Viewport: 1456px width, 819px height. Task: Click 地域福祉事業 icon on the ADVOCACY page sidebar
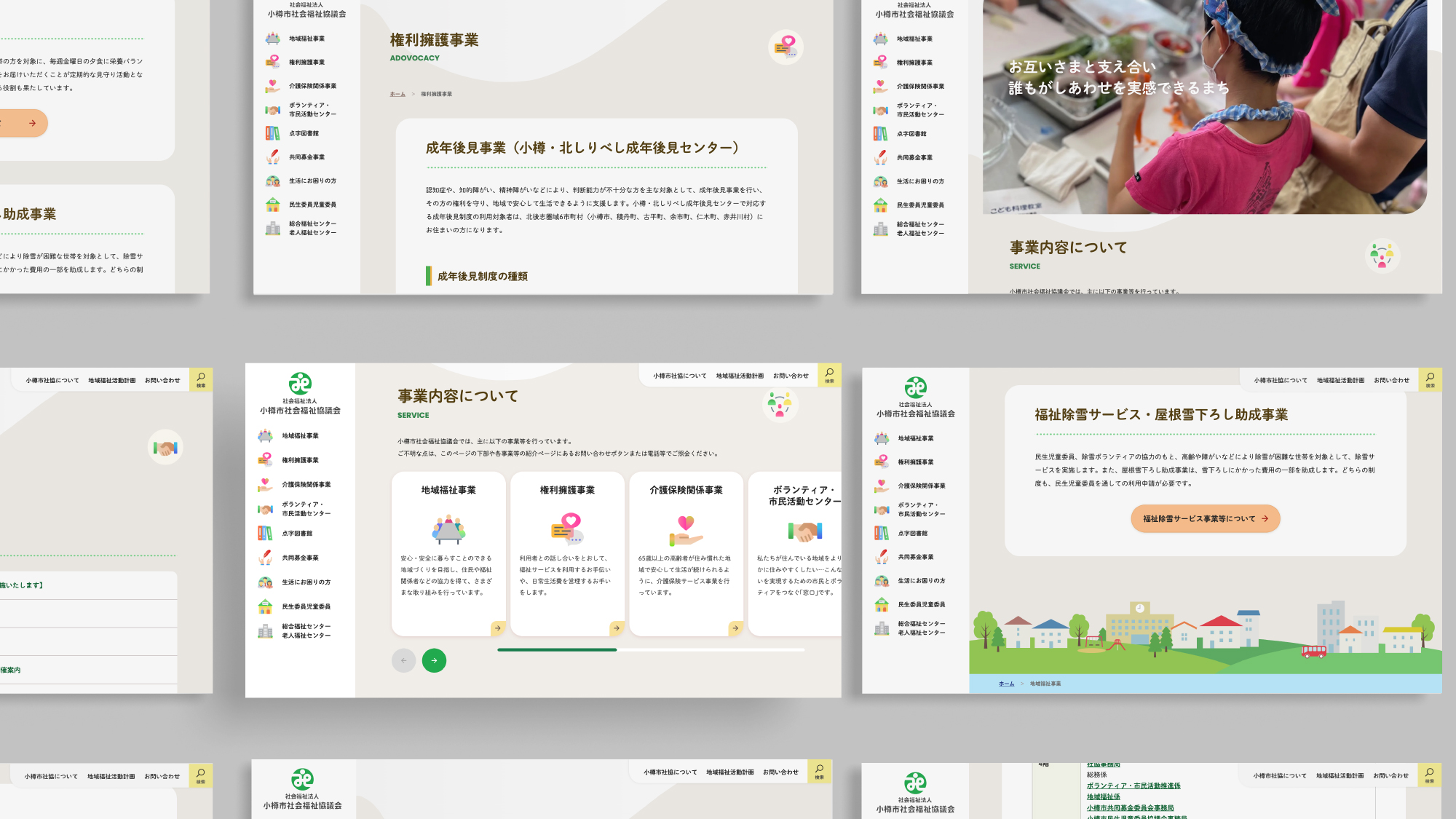pyautogui.click(x=272, y=39)
